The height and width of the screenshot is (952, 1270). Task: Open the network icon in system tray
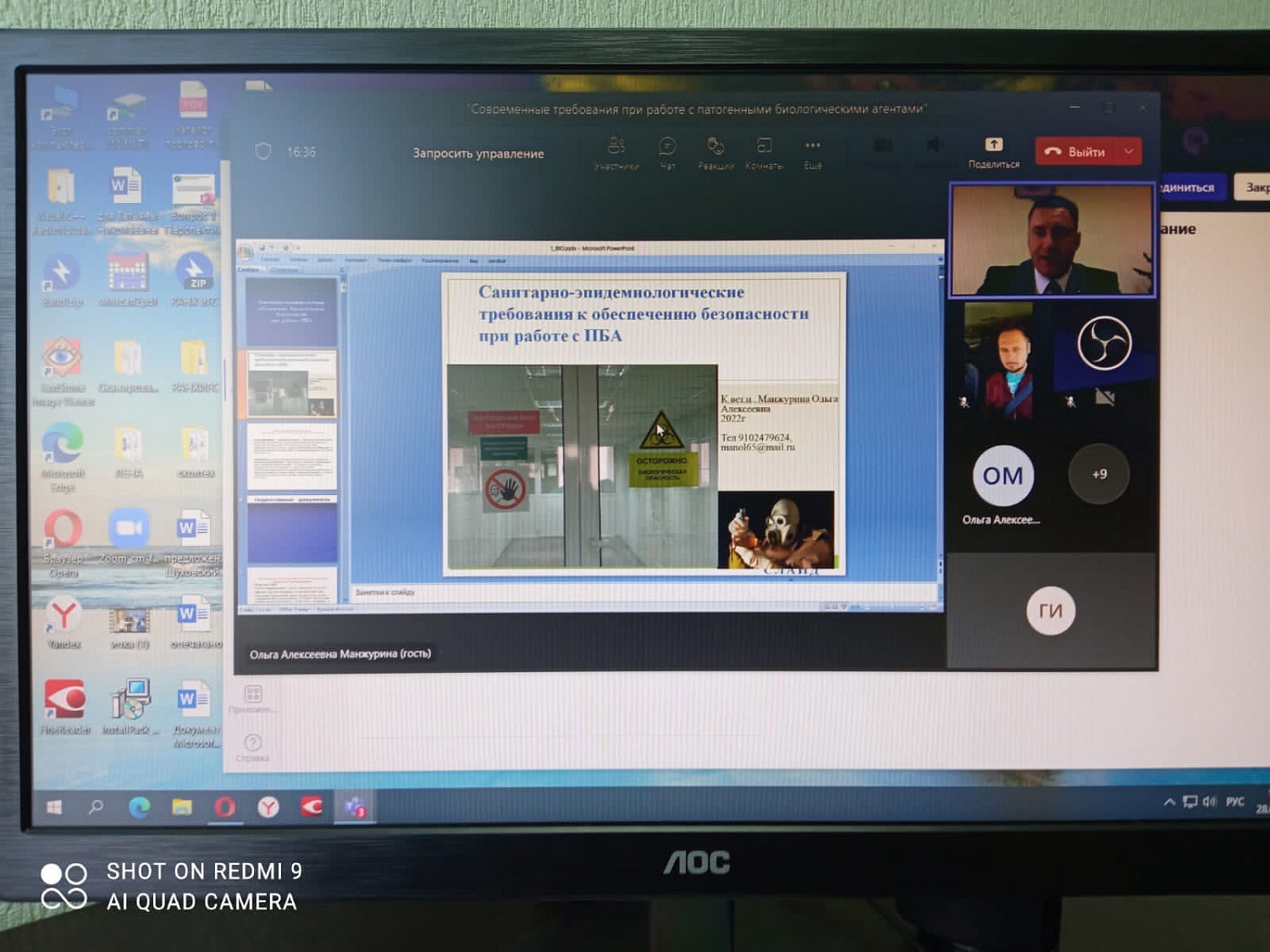(1190, 801)
